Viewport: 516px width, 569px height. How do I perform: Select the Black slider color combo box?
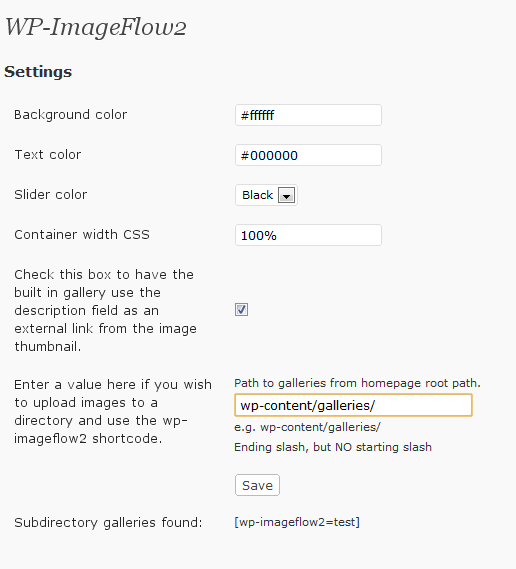pos(266,195)
